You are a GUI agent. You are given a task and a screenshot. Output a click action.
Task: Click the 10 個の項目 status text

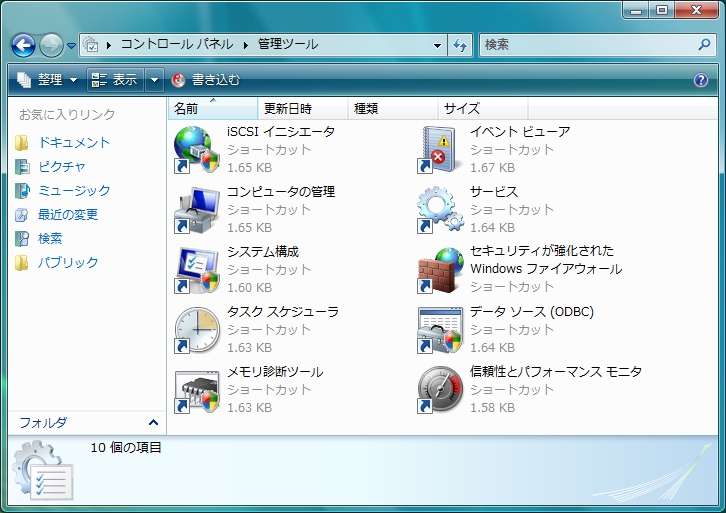126,448
